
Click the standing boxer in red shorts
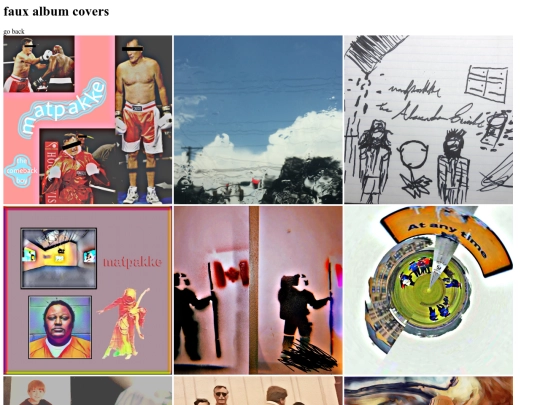click(142, 121)
